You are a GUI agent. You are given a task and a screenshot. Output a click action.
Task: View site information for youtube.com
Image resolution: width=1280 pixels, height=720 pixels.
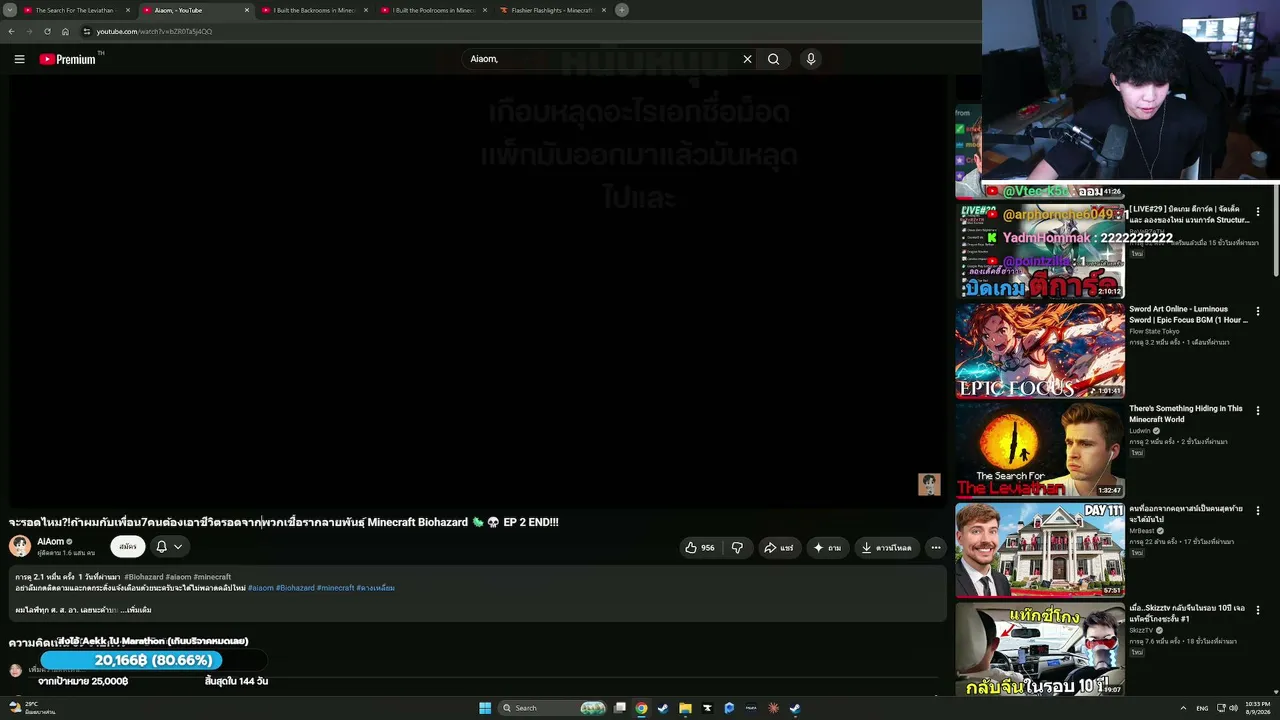[x=87, y=31]
